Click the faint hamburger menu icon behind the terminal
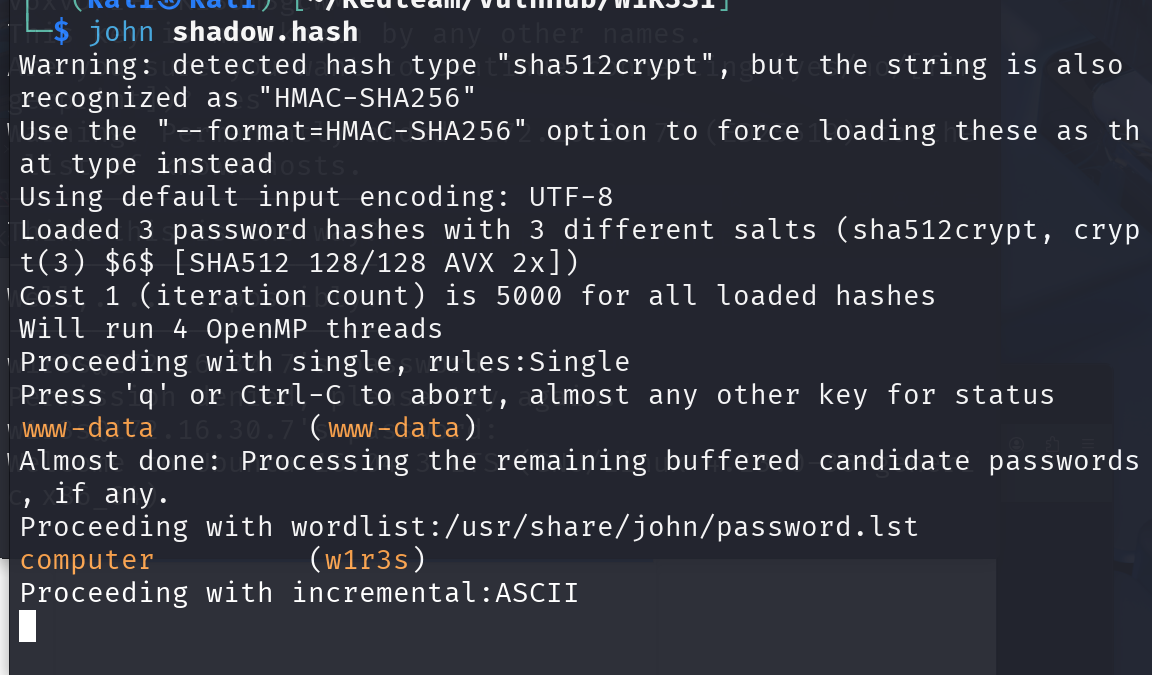Screen dimensions: 1152x675 tap(1088, 444)
